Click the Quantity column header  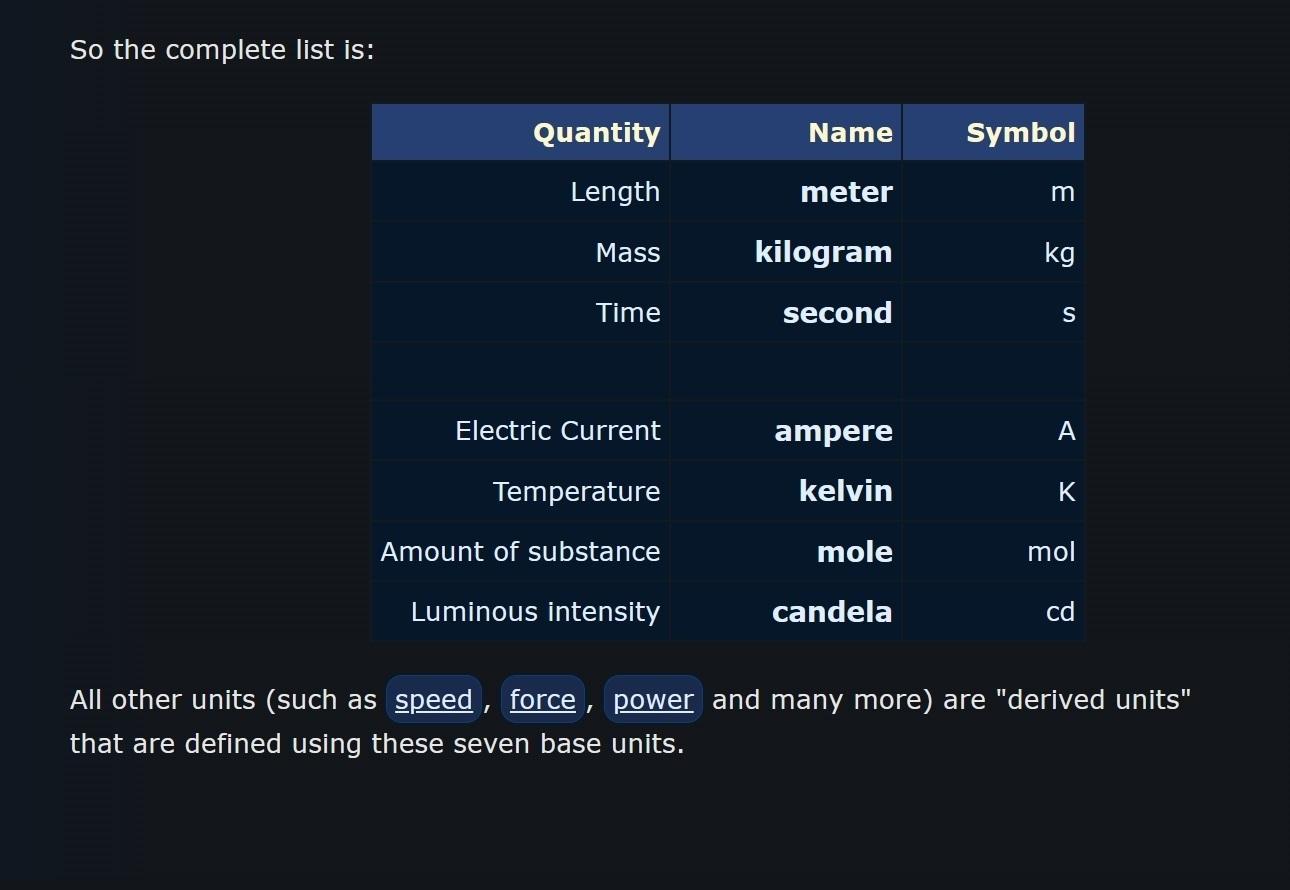596,133
